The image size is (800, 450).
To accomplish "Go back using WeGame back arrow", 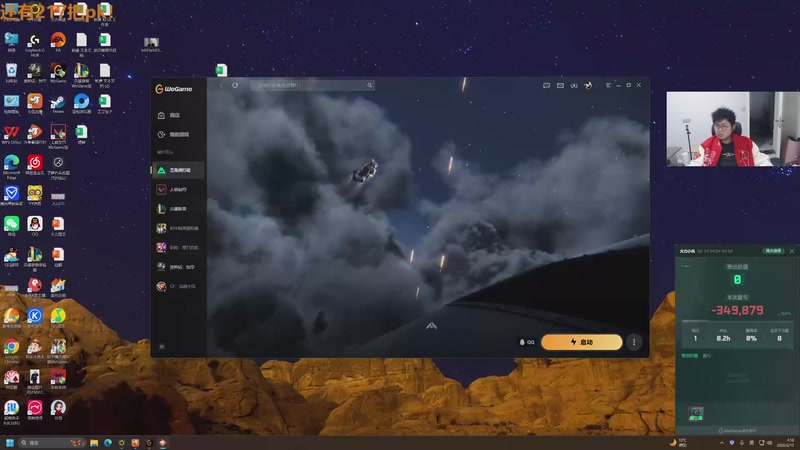I will pos(221,85).
